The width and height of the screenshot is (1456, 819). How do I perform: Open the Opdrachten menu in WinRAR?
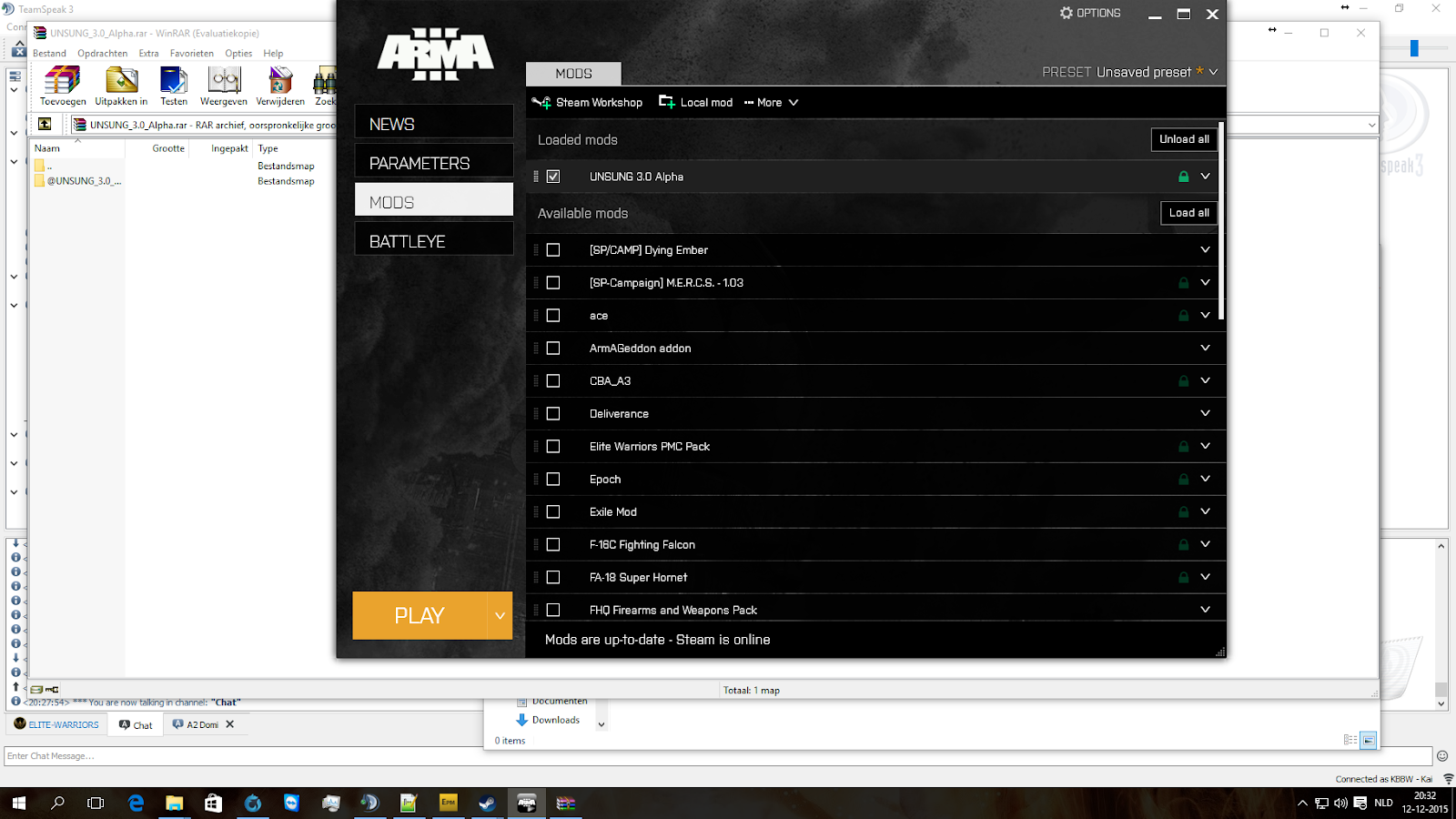[103, 54]
